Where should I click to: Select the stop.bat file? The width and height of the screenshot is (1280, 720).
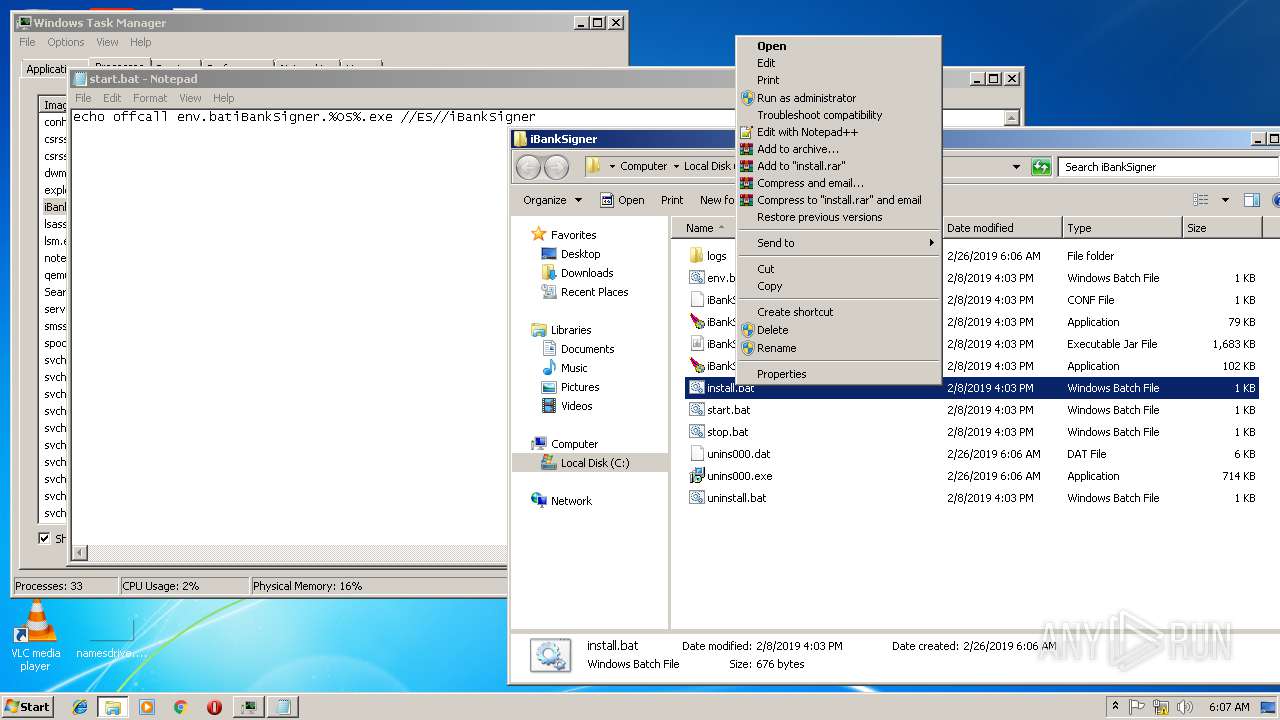727,432
